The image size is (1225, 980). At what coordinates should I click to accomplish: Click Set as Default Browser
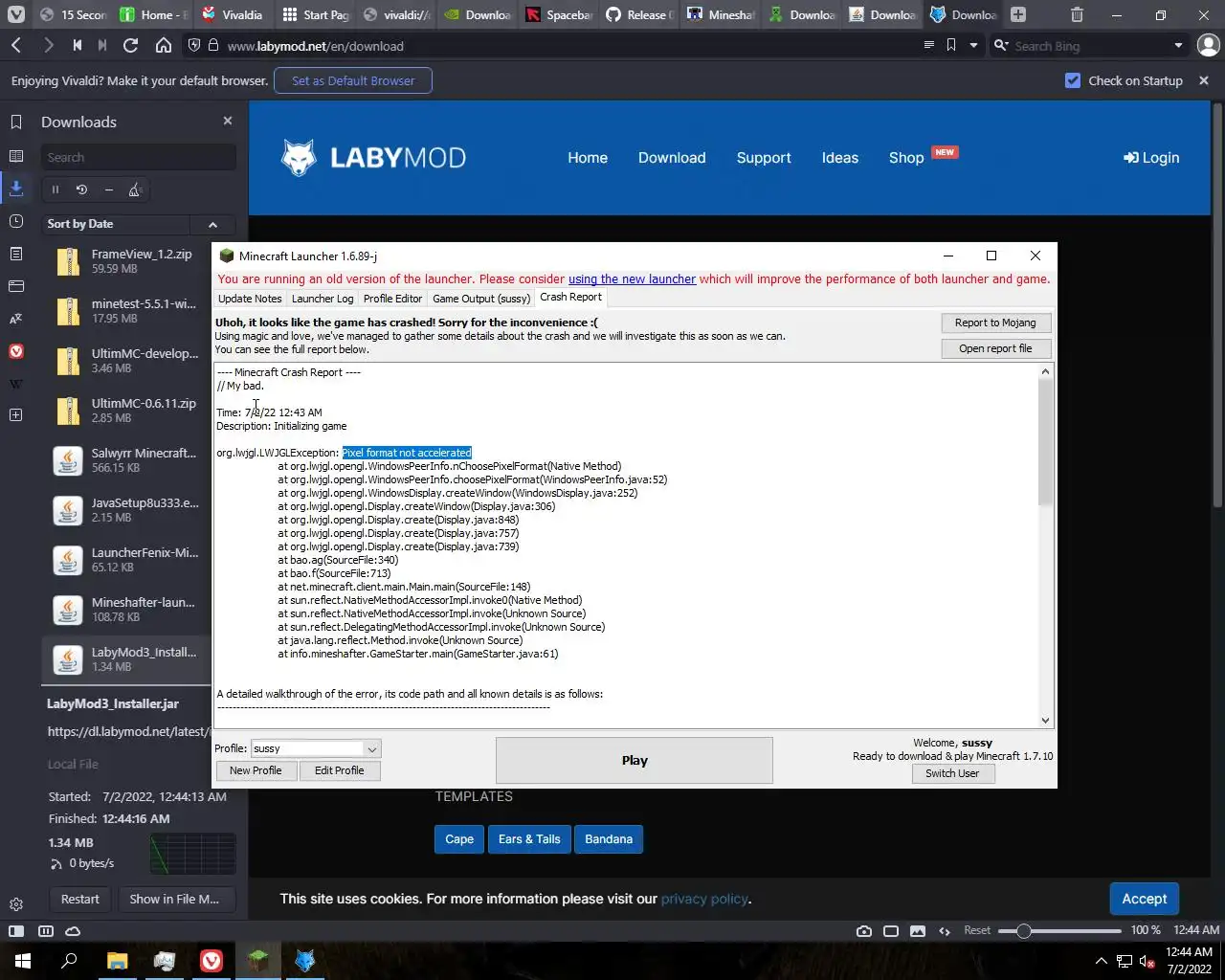[x=353, y=80]
